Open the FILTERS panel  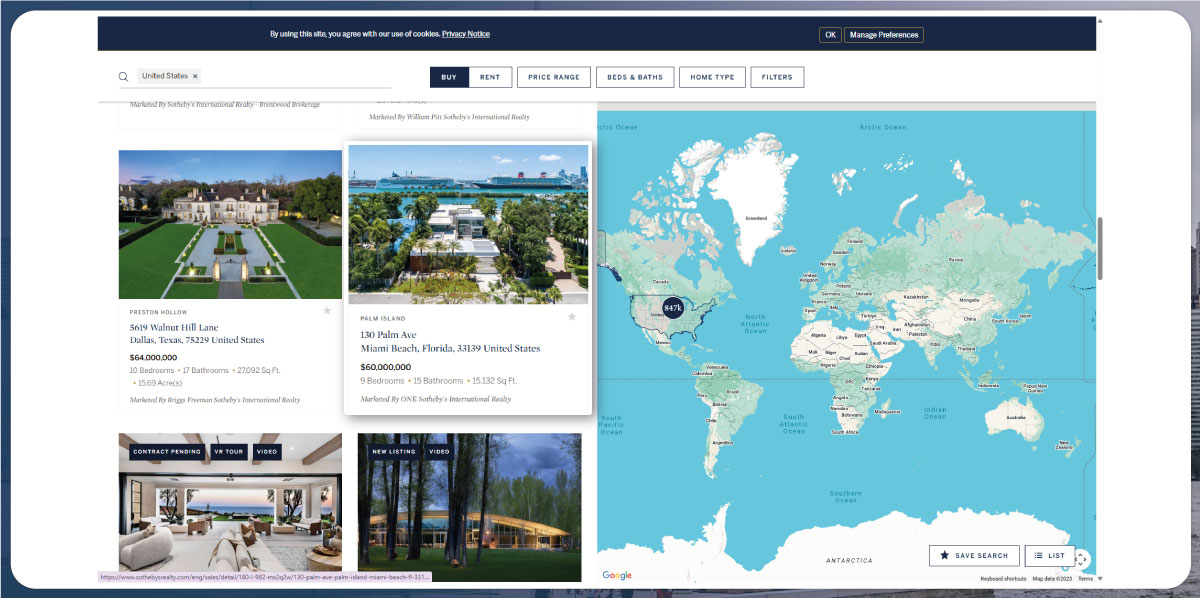(x=777, y=77)
